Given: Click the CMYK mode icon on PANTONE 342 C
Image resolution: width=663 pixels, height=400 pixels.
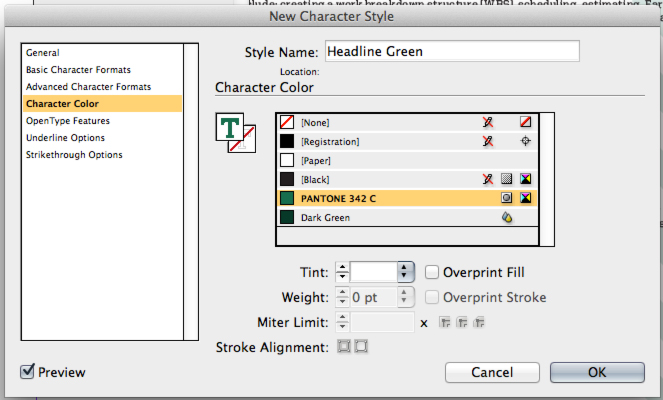Looking at the screenshot, I should pyautogui.click(x=526, y=198).
